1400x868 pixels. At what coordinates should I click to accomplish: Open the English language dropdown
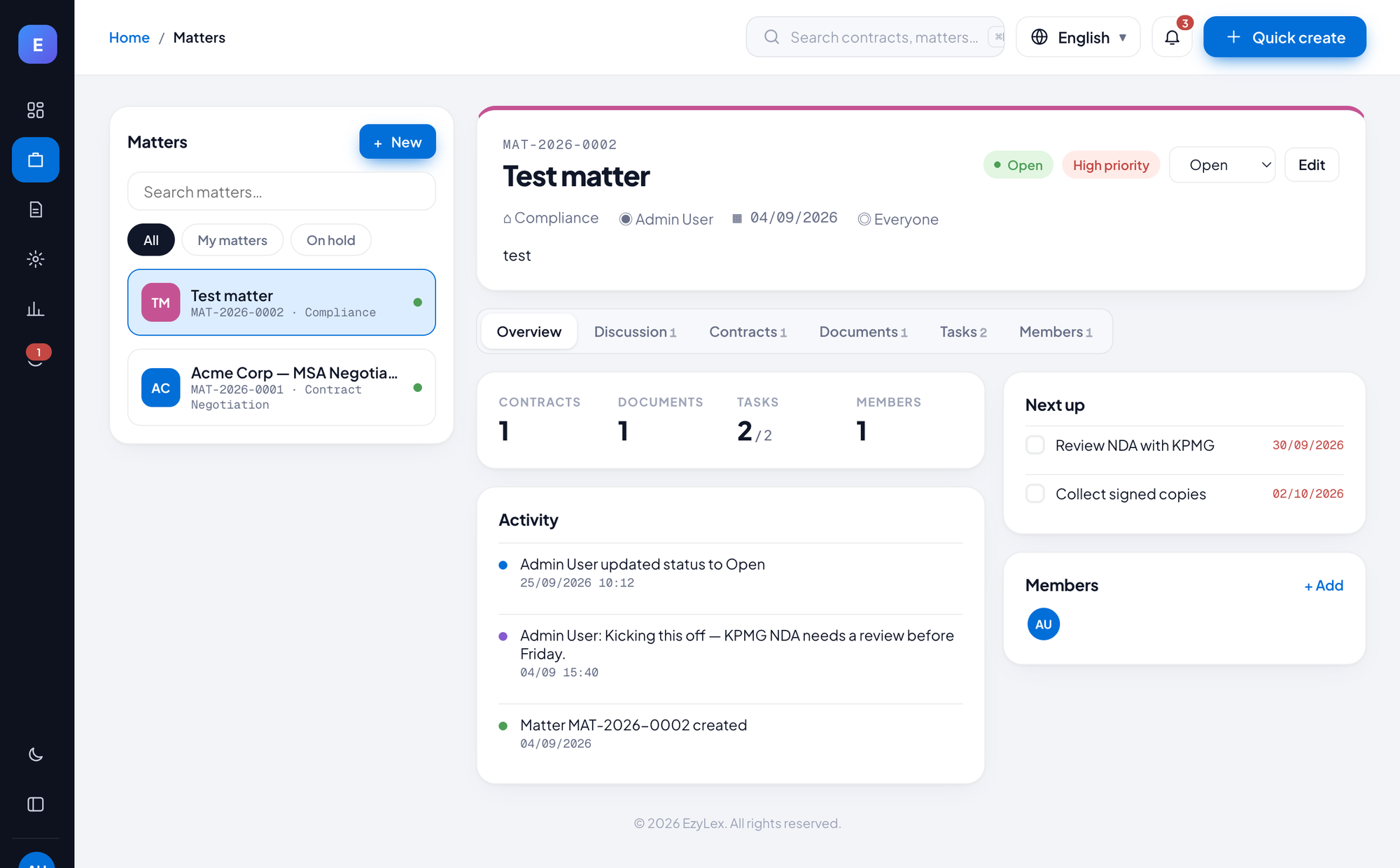tap(1078, 37)
